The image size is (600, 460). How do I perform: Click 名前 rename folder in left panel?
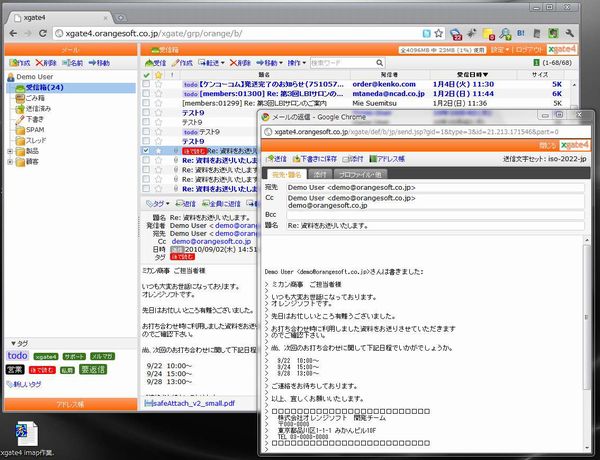pyautogui.click(x=72, y=63)
